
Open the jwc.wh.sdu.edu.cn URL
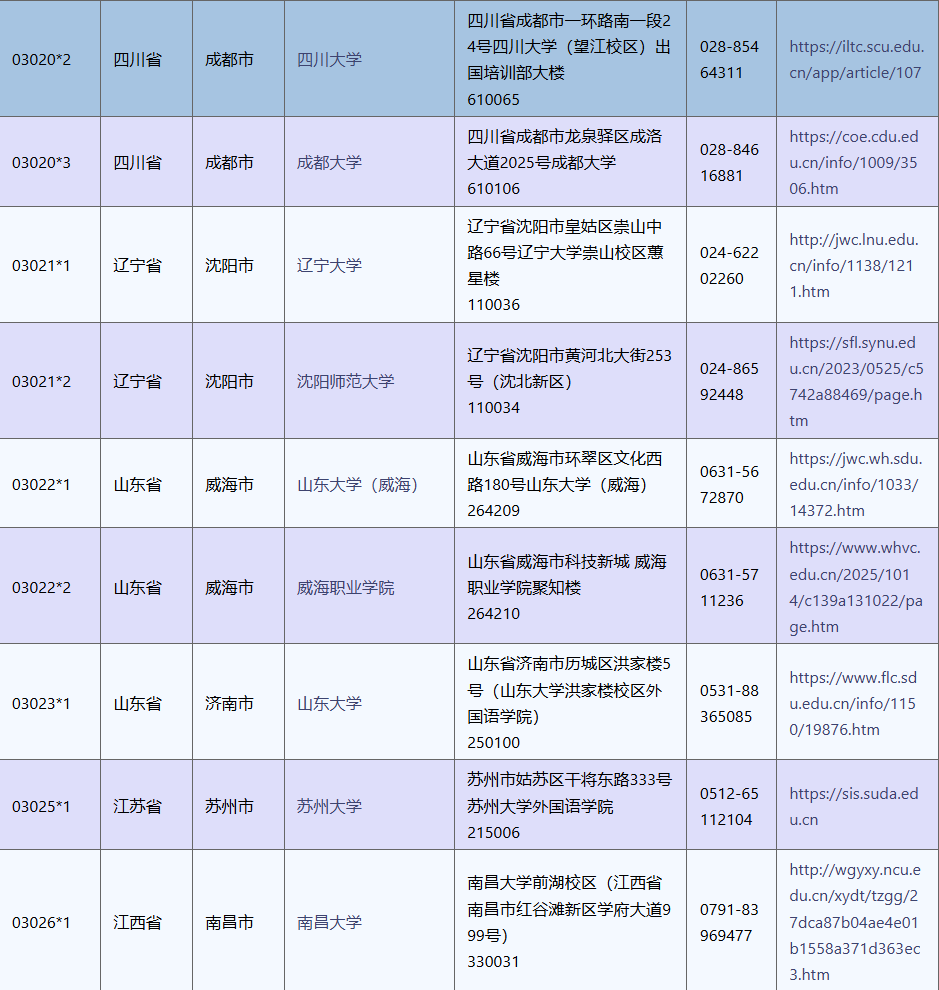[855, 484]
